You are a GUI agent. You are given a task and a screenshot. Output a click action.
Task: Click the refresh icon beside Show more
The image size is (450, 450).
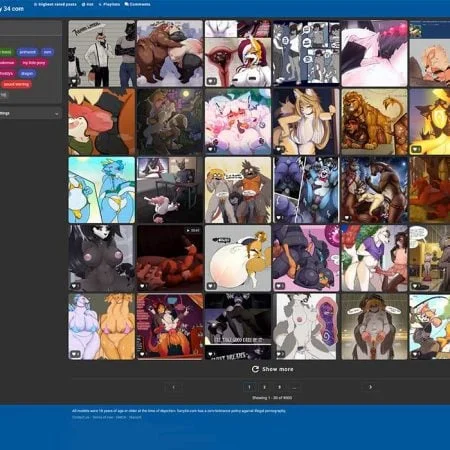click(x=255, y=369)
